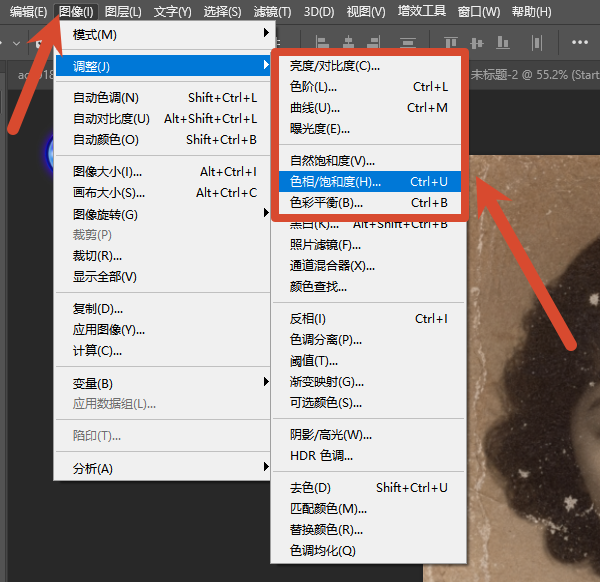600x582 pixels.
Task: Open 曲线(U)... adjustment
Action: click(x=370, y=108)
